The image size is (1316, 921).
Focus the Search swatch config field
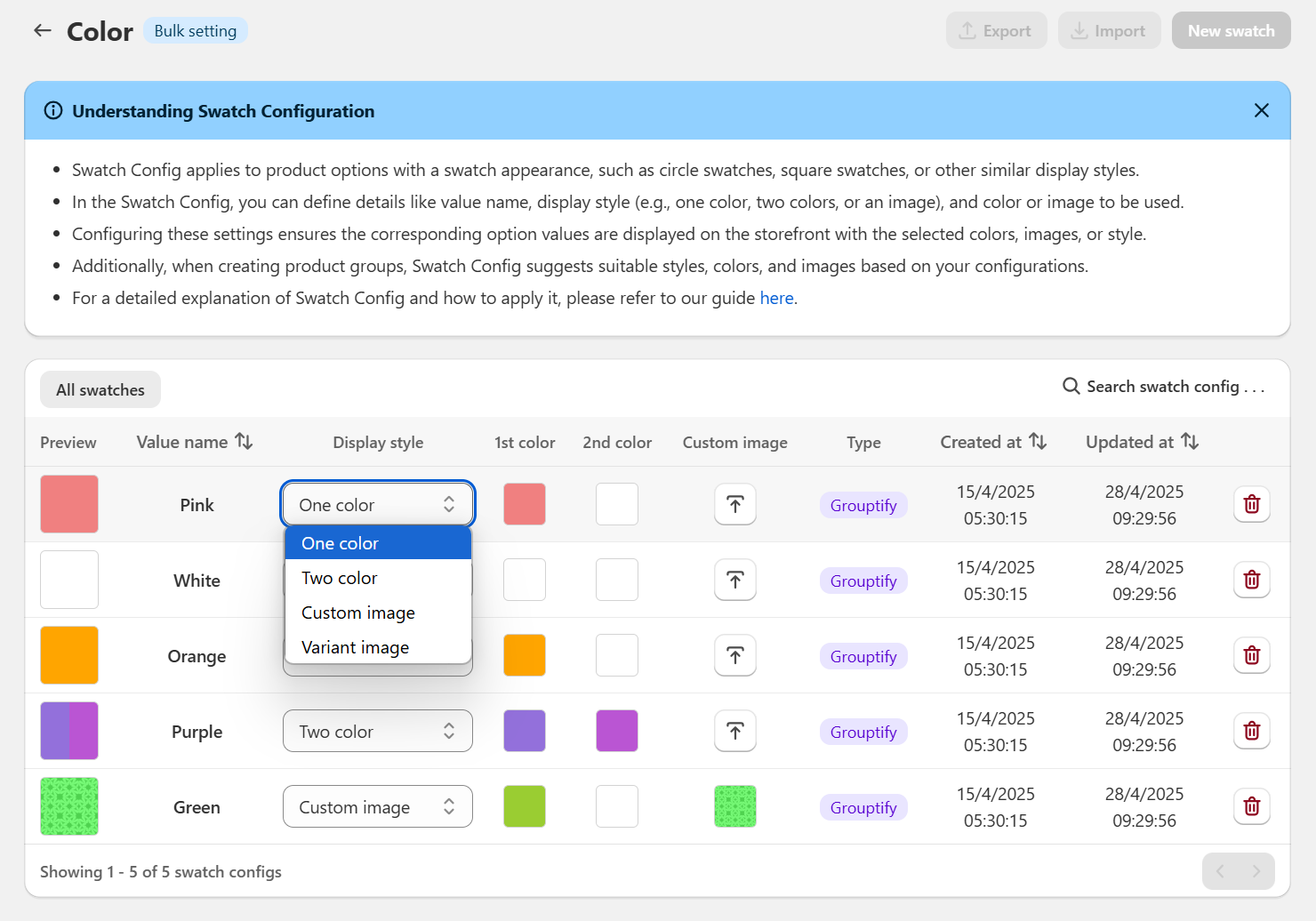[1163, 387]
